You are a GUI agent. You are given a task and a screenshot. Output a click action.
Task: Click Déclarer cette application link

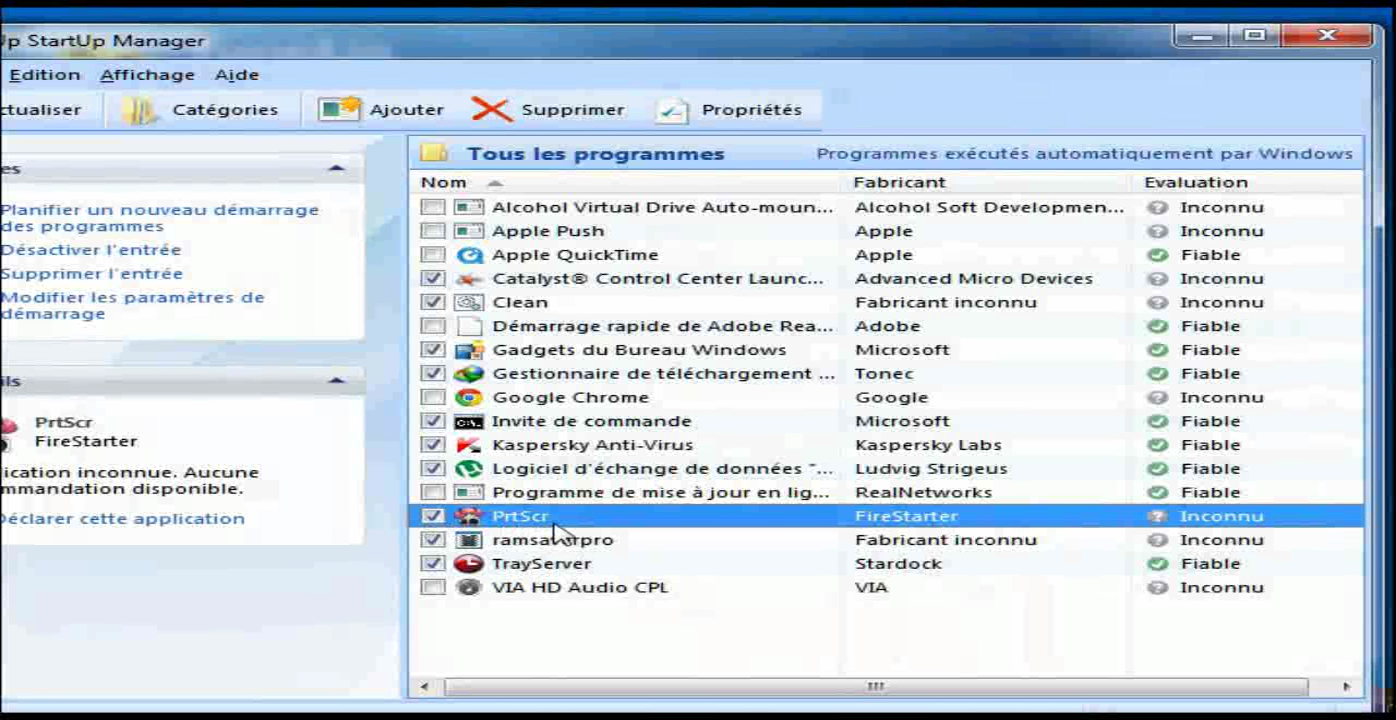[x=122, y=519]
